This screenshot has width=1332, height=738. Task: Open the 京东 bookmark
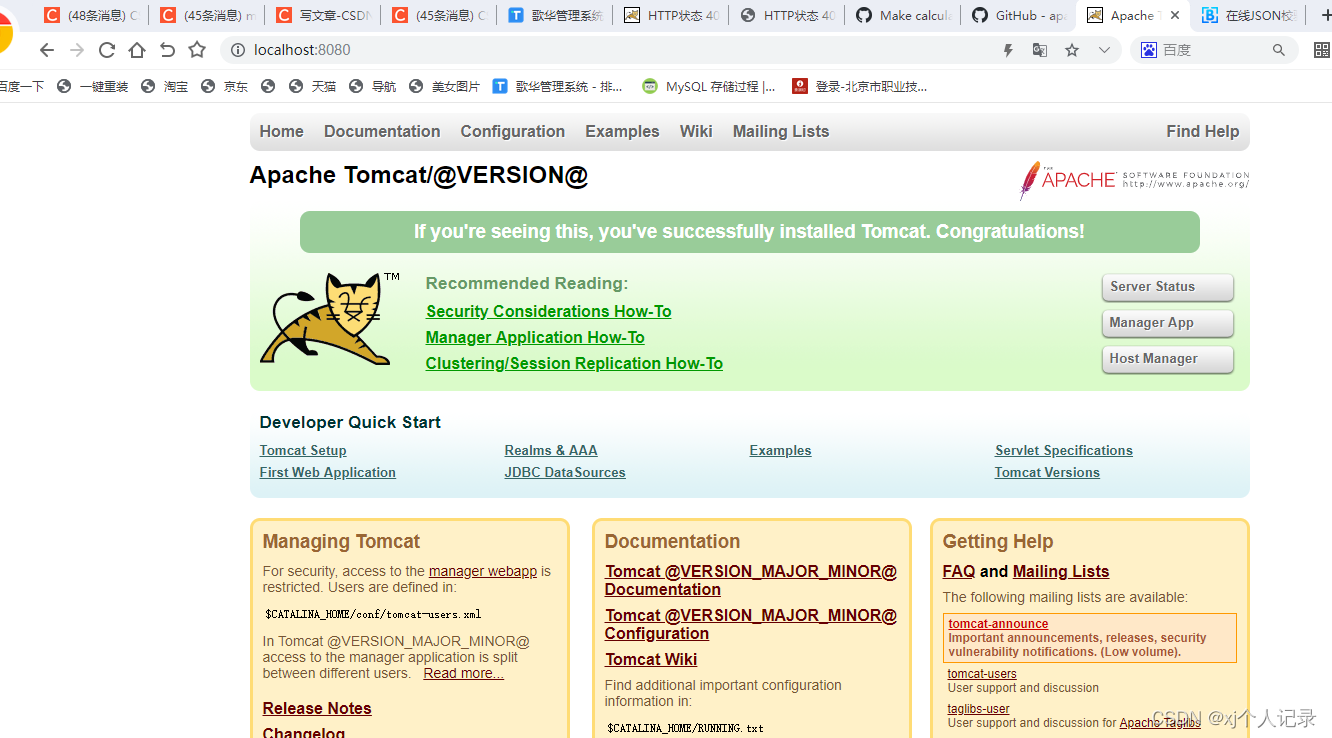(x=225, y=87)
